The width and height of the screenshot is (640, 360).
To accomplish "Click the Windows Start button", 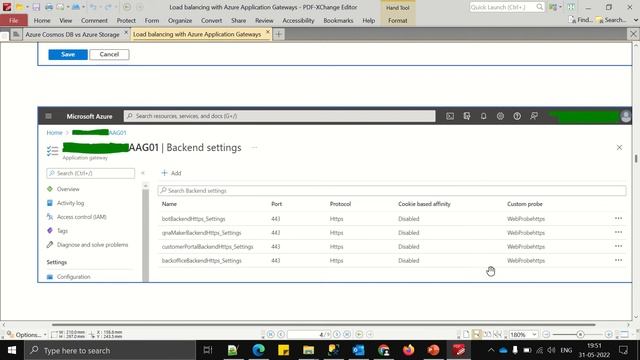I will click(12, 350).
